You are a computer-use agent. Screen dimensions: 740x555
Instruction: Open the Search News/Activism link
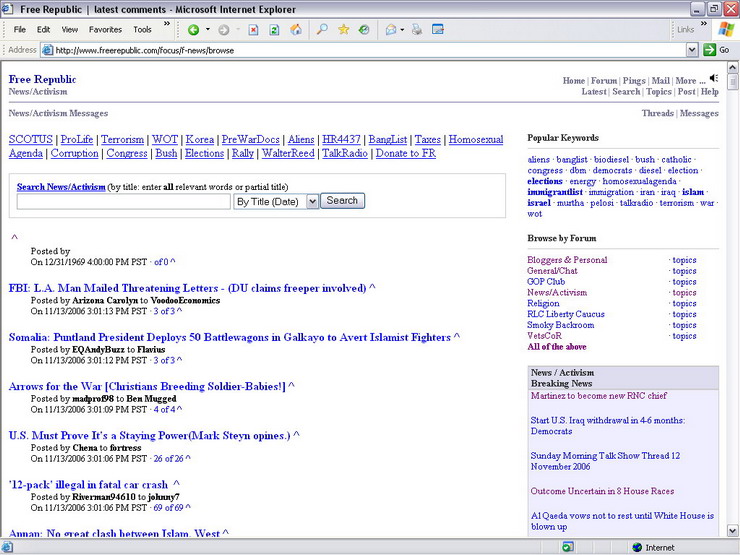[61, 187]
